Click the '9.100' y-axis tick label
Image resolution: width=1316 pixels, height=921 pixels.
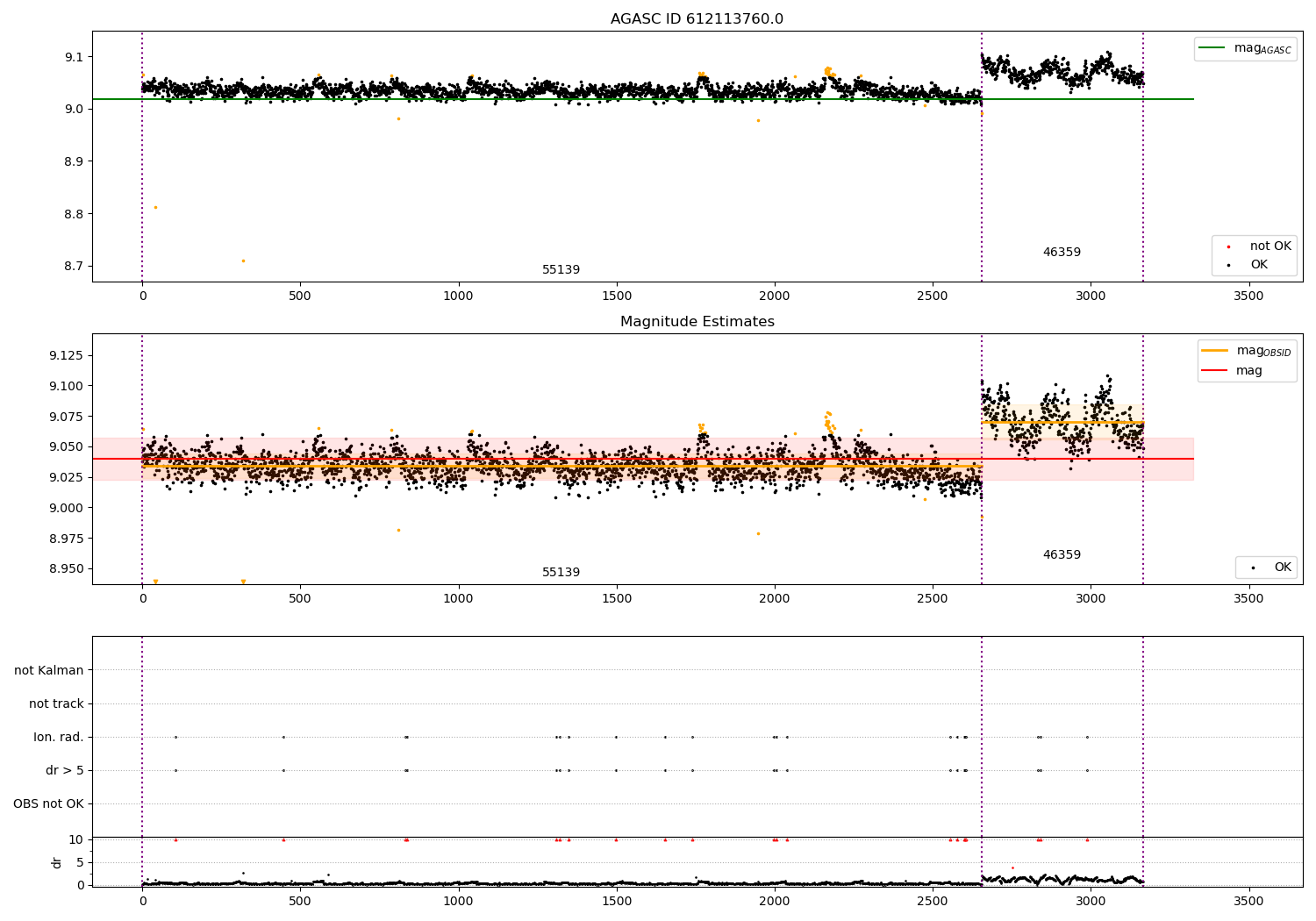(x=67, y=386)
